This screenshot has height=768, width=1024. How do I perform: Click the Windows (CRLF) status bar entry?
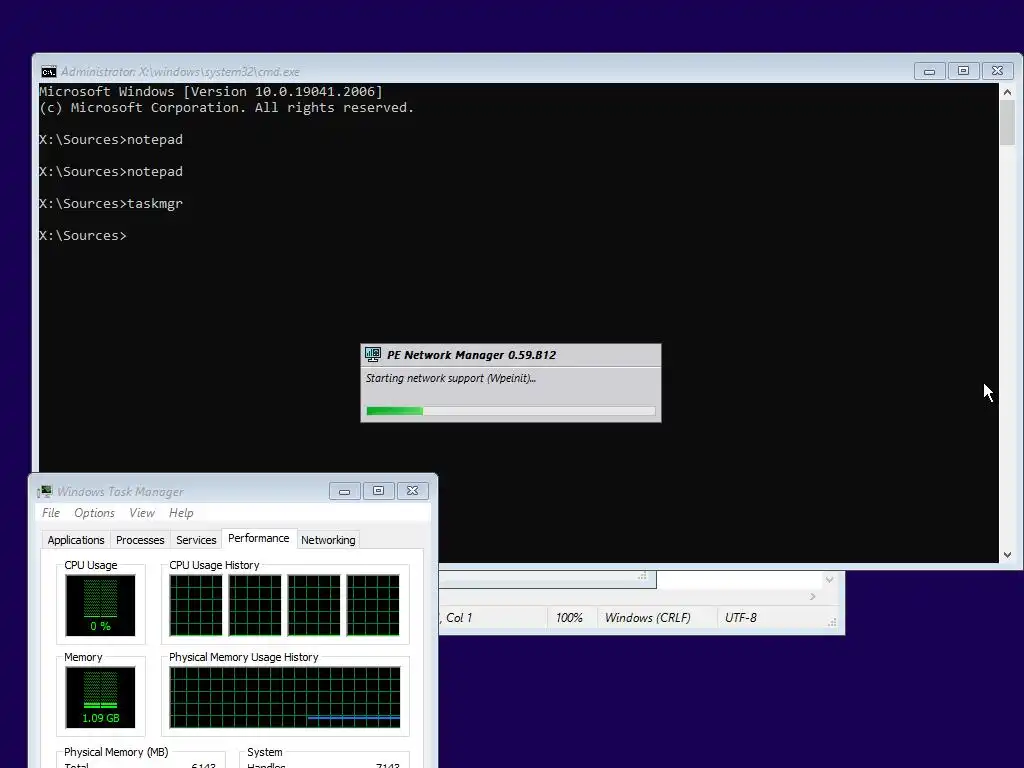coord(648,618)
